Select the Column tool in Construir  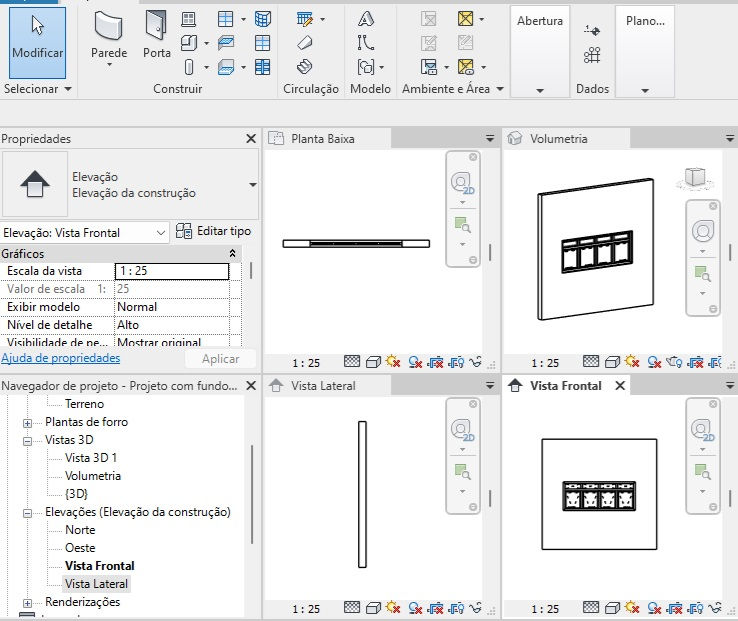coord(189,67)
